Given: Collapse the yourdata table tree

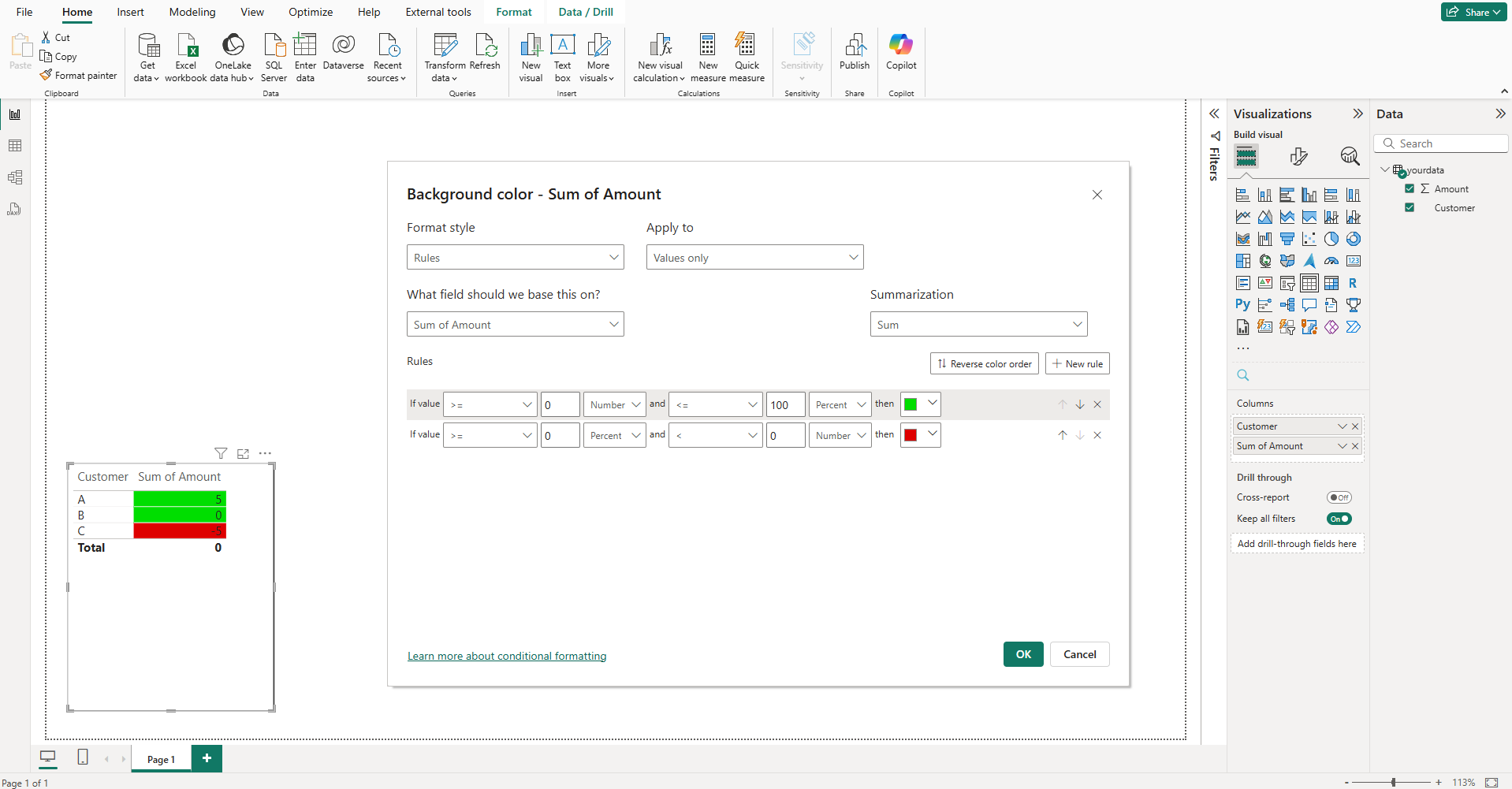Looking at the screenshot, I should click(1385, 169).
